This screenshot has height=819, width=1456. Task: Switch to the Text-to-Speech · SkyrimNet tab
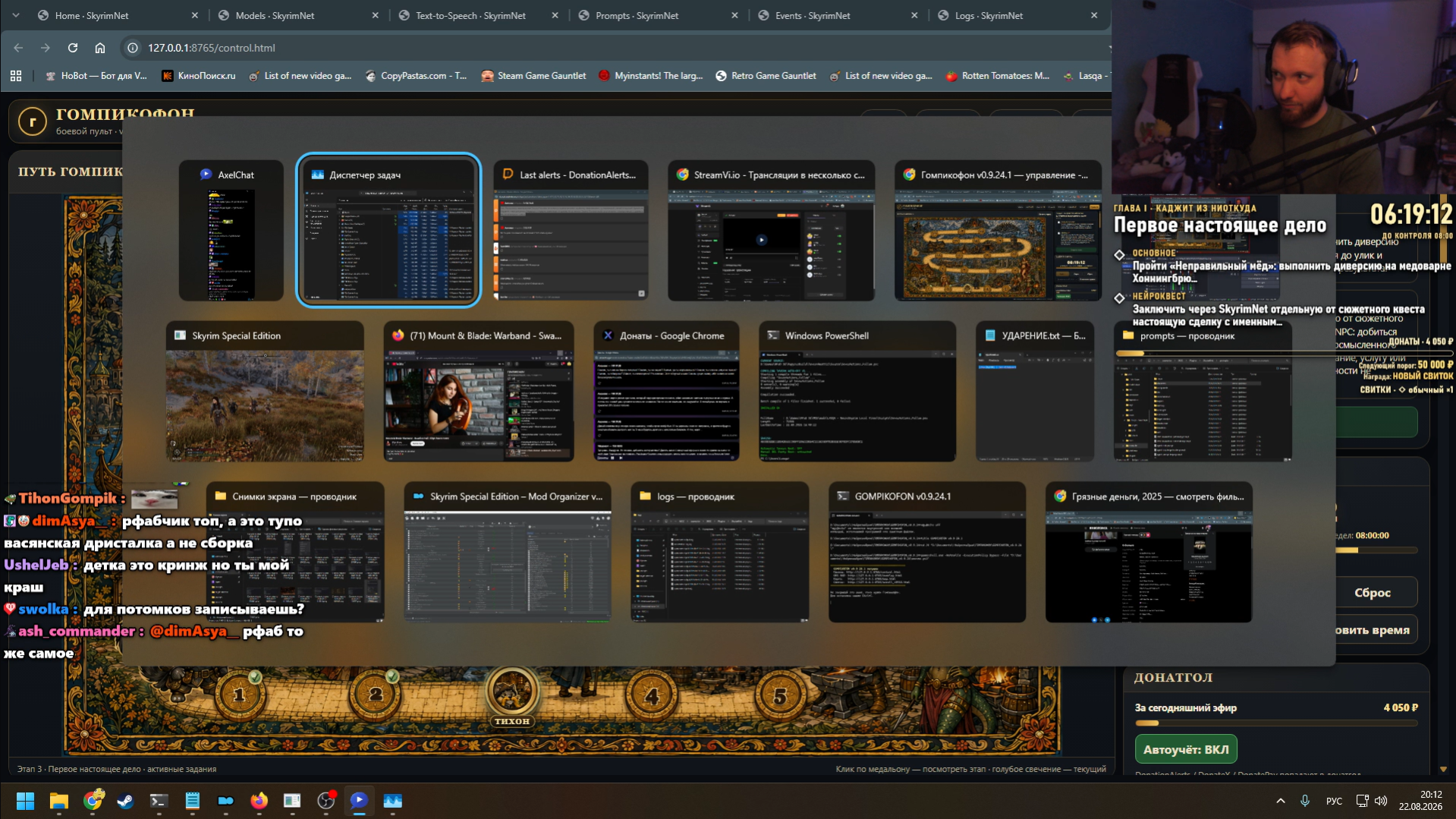point(478,15)
